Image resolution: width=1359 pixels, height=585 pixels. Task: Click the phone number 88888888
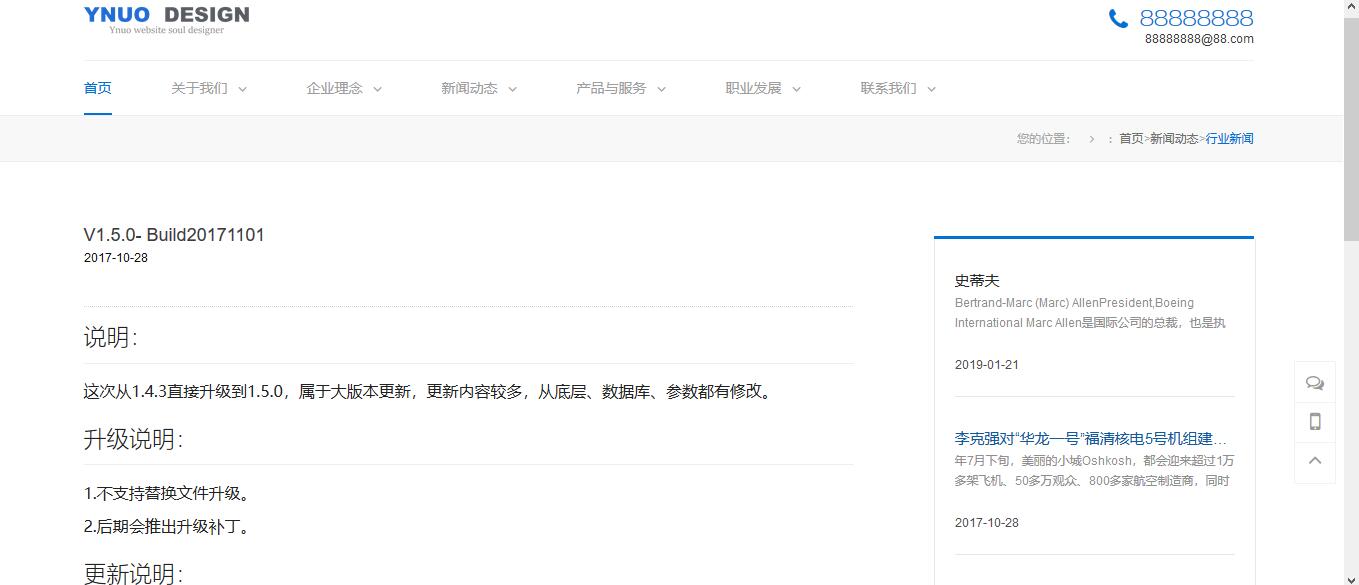coord(1196,18)
